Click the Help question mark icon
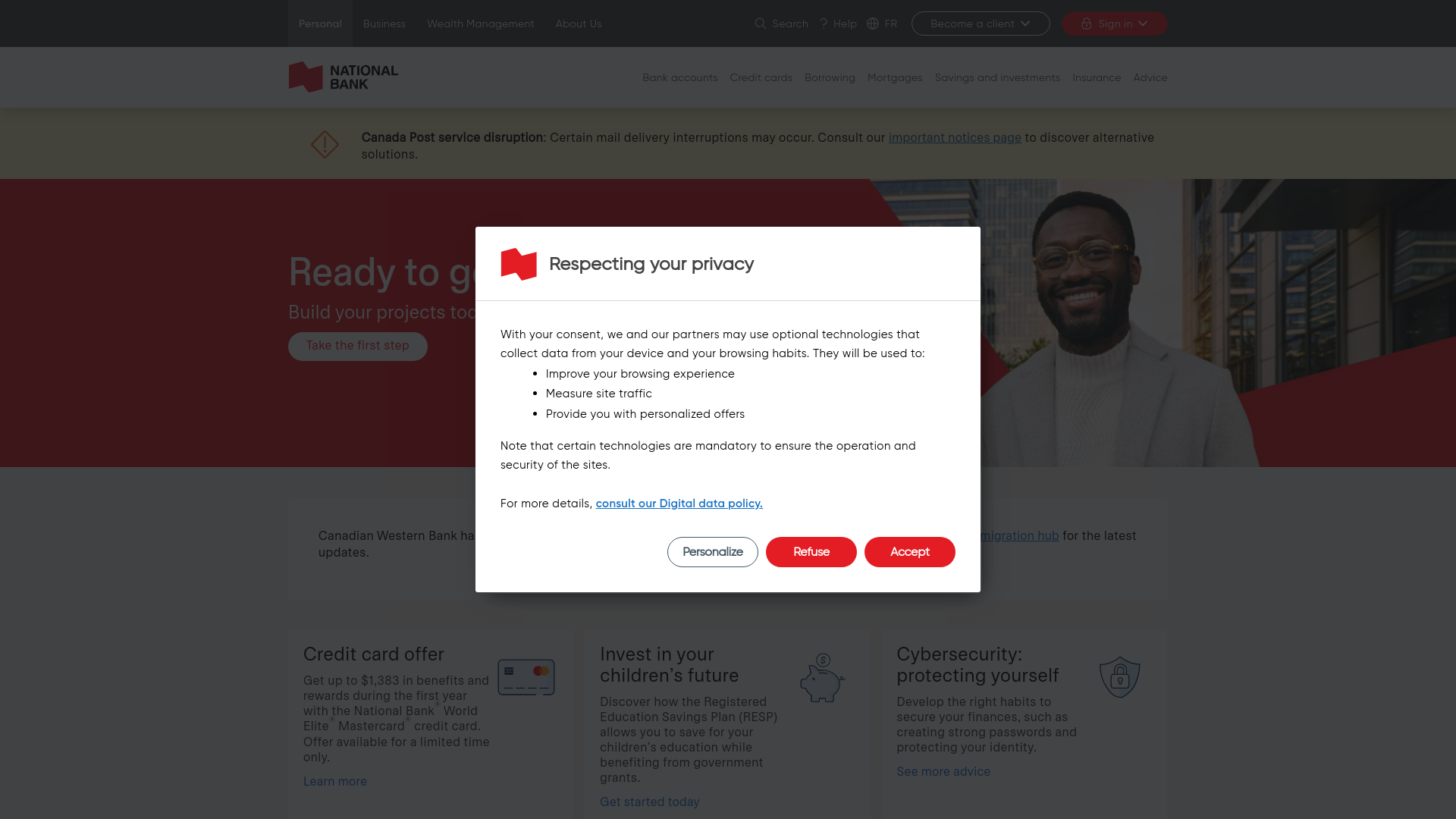 [x=824, y=24]
